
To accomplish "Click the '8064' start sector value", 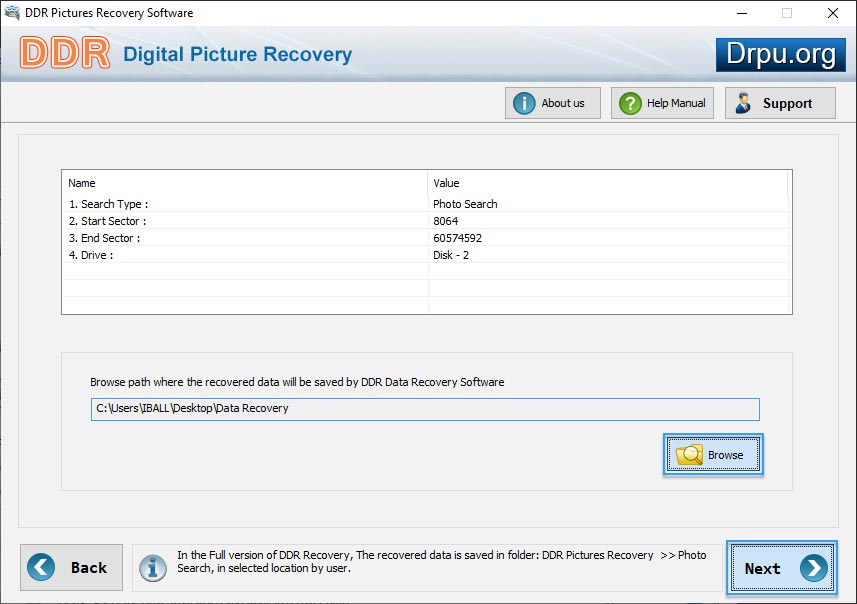I will [x=445, y=221].
